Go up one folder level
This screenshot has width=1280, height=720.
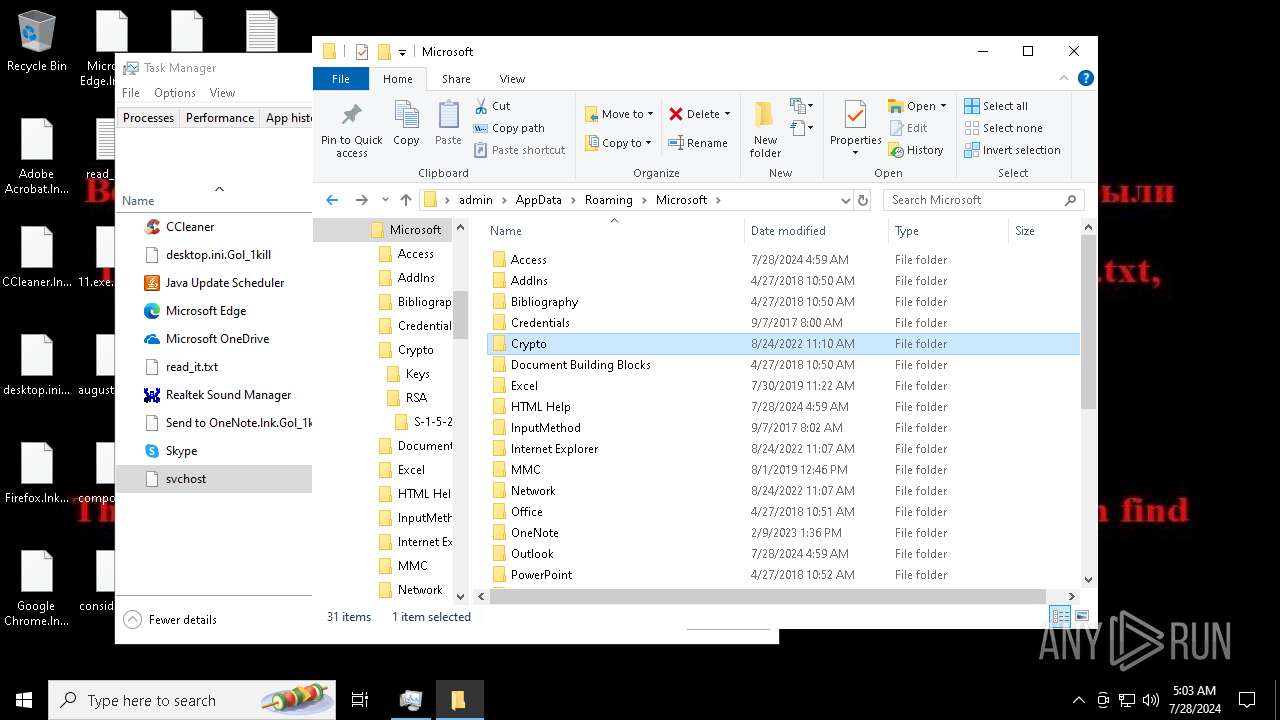point(405,200)
